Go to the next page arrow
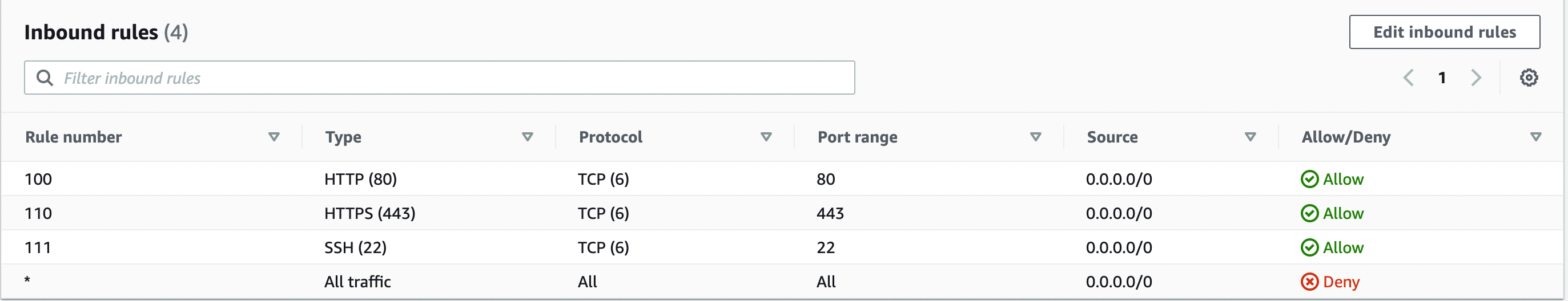Screen dimensions: 1568x301 (x=1475, y=78)
